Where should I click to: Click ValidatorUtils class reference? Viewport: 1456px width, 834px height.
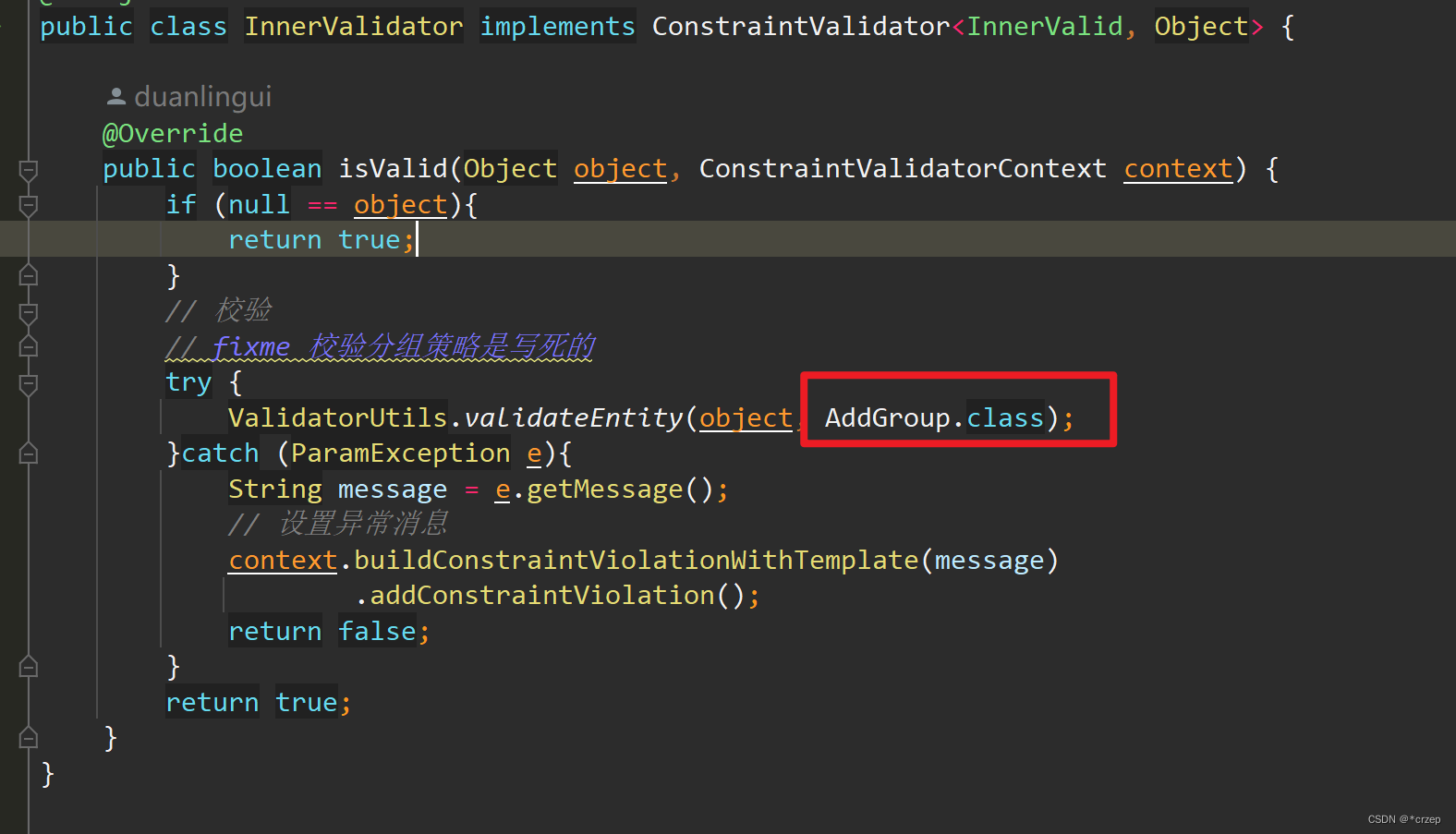[x=338, y=418]
